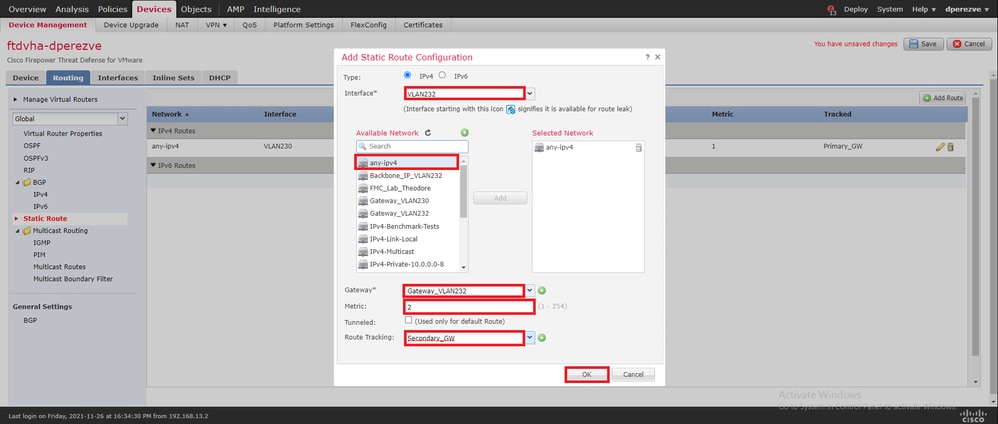The width and height of the screenshot is (998, 424).
Task: Open Platform Settings tab
Action: (304, 25)
